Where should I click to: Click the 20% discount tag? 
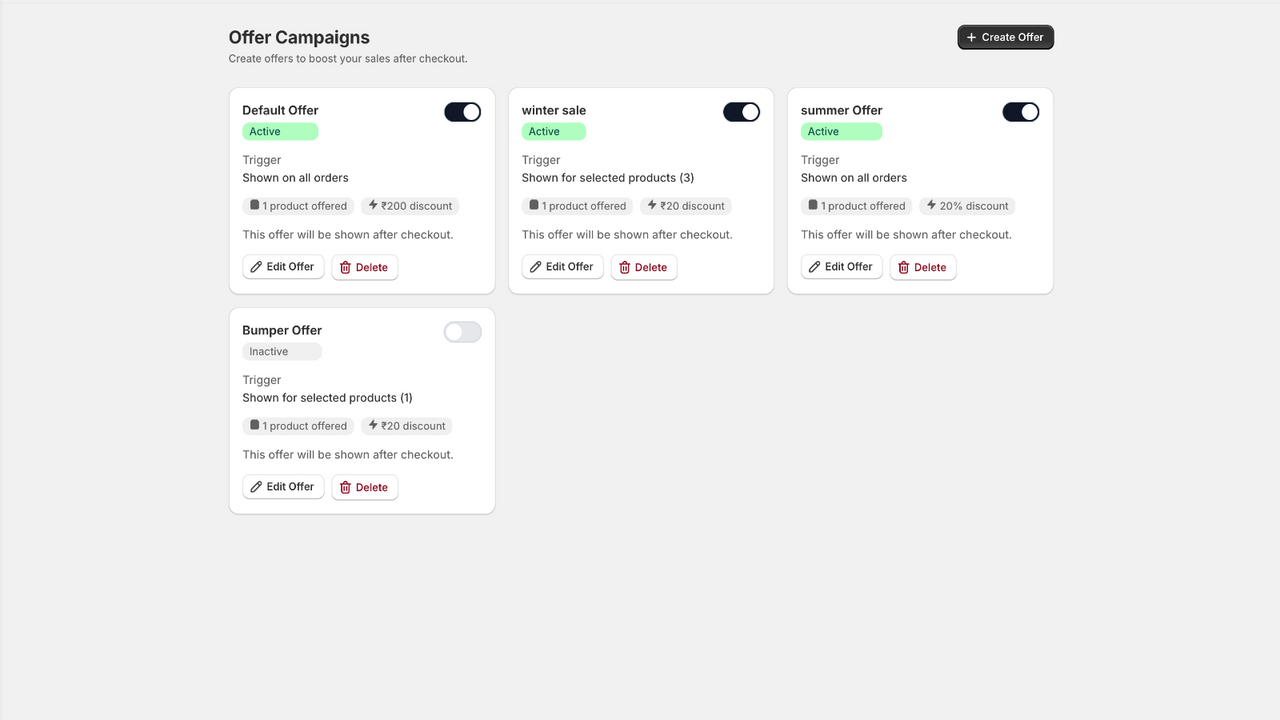967,206
